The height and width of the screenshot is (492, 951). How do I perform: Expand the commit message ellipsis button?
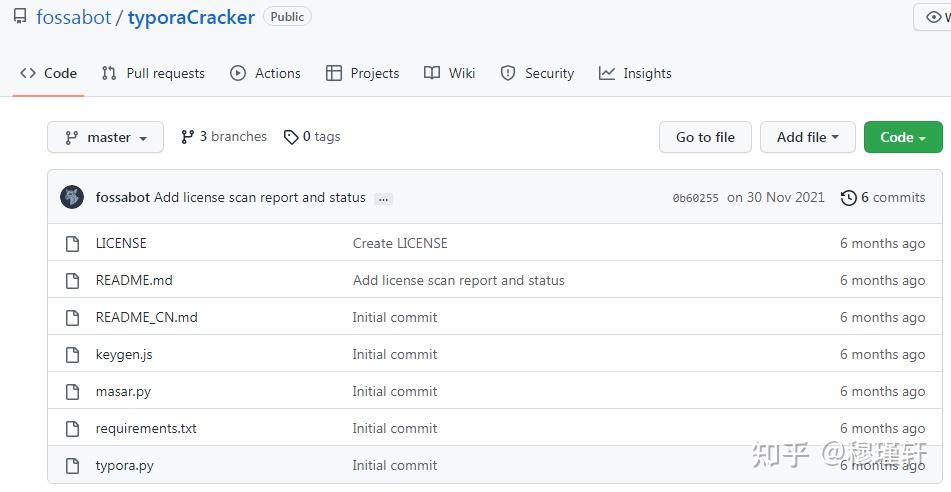(x=383, y=199)
